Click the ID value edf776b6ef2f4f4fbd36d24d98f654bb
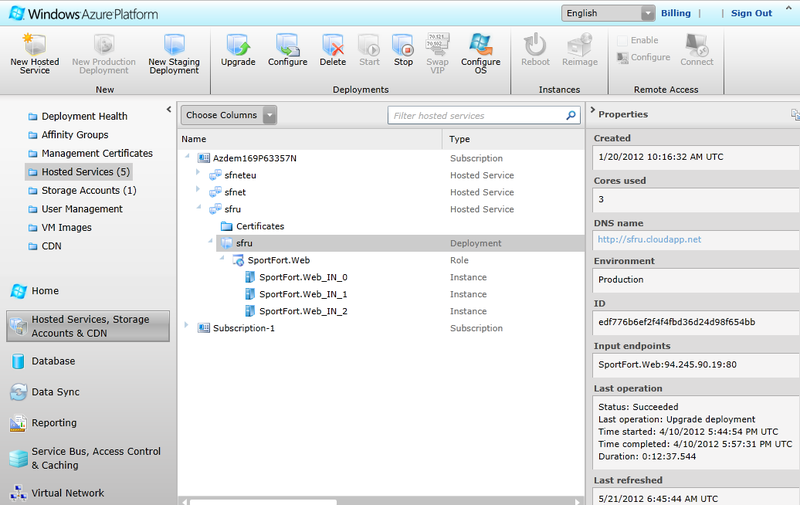 click(x=677, y=322)
